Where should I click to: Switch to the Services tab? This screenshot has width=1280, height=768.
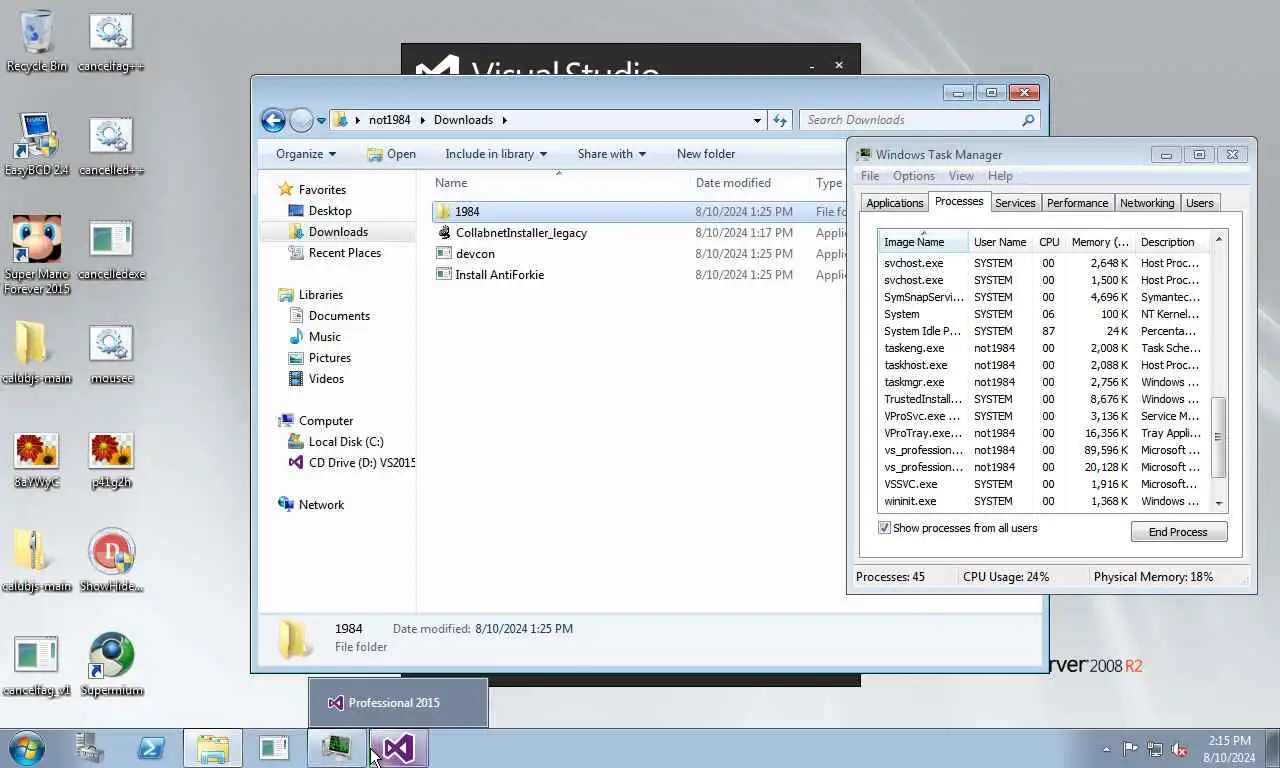click(1015, 203)
